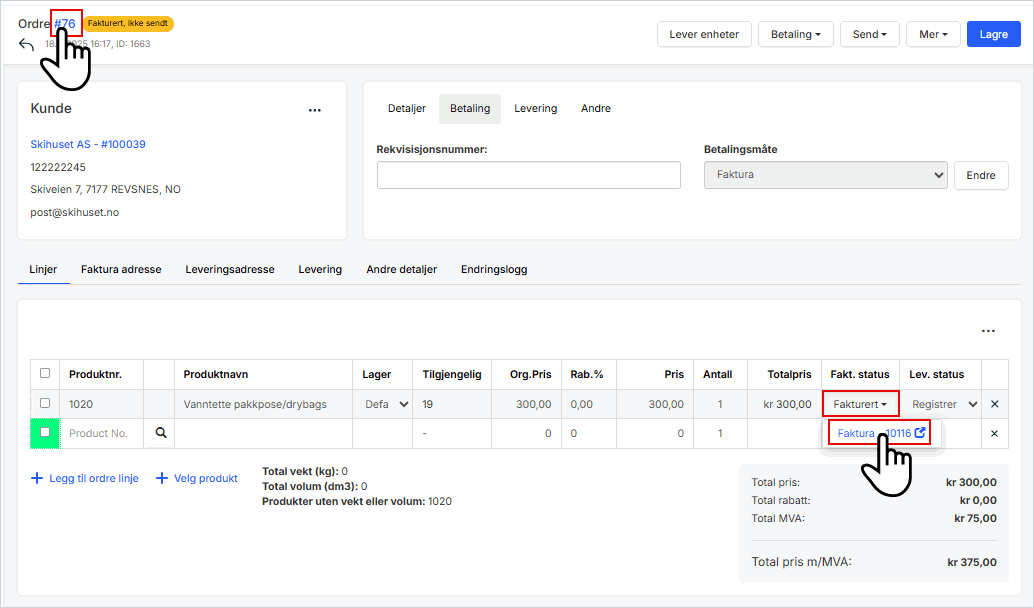Click the Rekvisisjonsnummer input field
Image resolution: width=1034 pixels, height=608 pixels.
click(528, 175)
